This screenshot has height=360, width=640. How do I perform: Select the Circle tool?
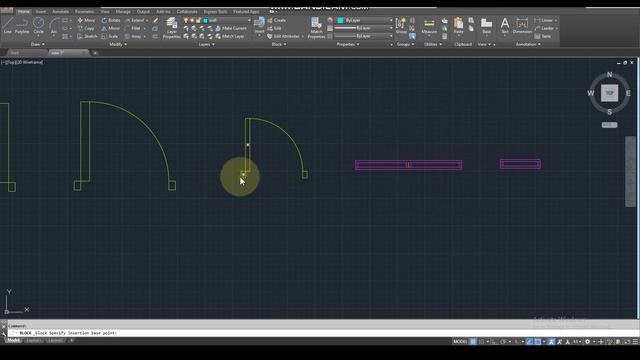click(38, 25)
